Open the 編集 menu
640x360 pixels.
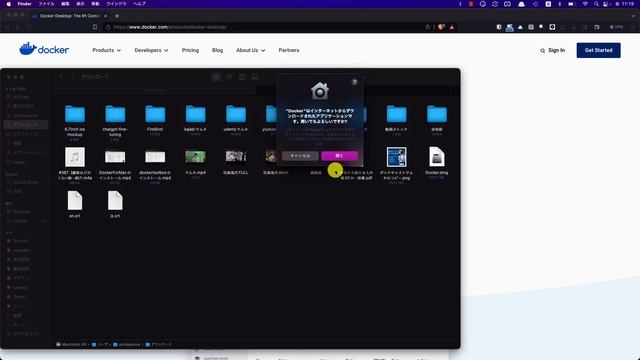(x=65, y=4)
